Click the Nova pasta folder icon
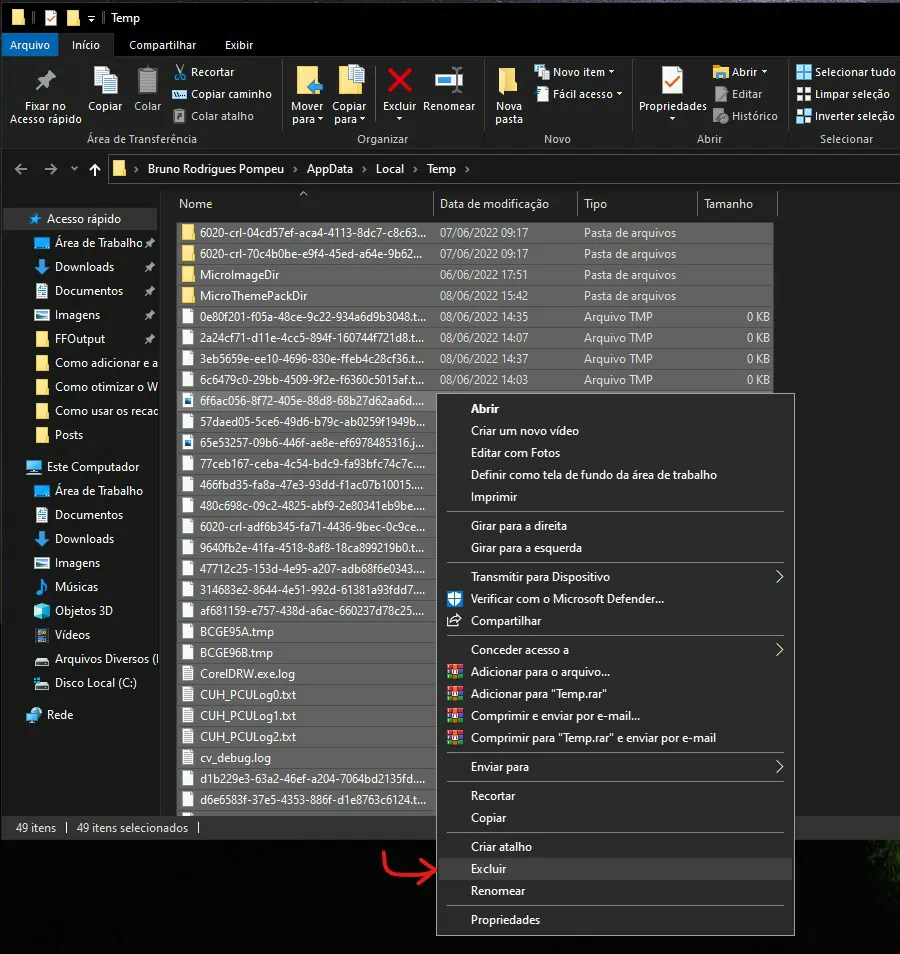 tap(508, 81)
